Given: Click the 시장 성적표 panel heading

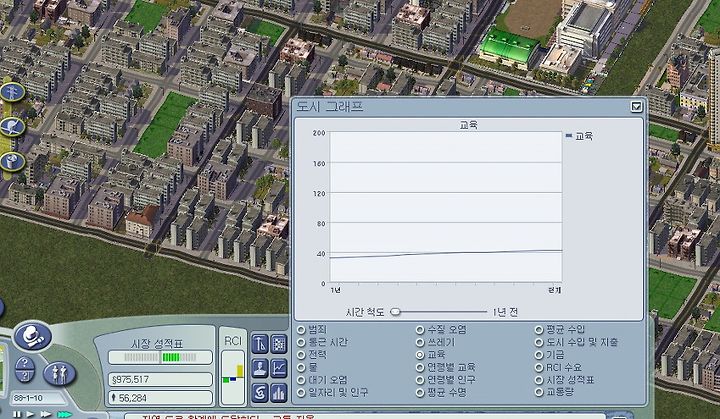Looking at the screenshot, I should point(157,344).
